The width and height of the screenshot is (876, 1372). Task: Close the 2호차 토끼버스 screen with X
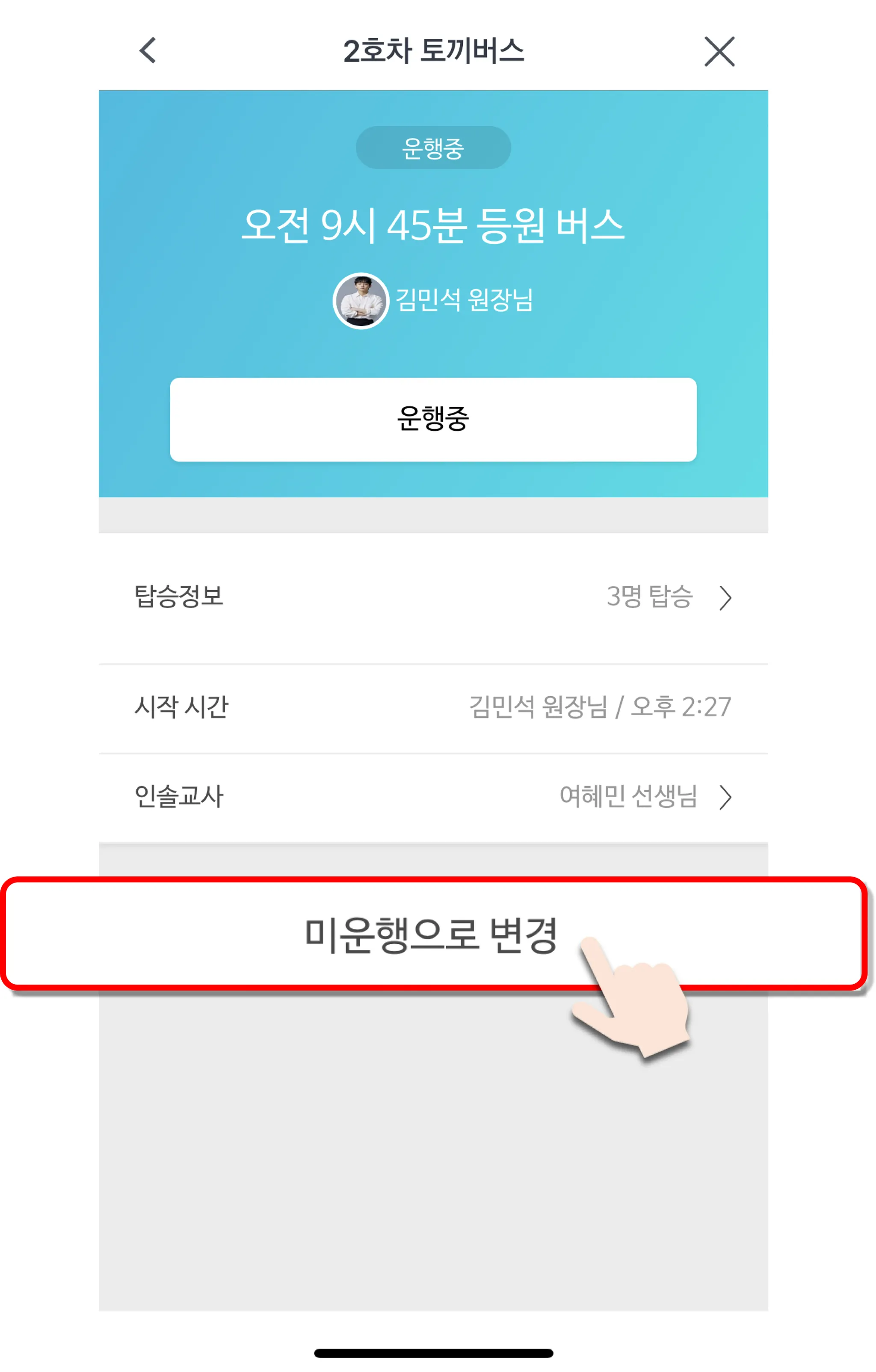(x=719, y=51)
